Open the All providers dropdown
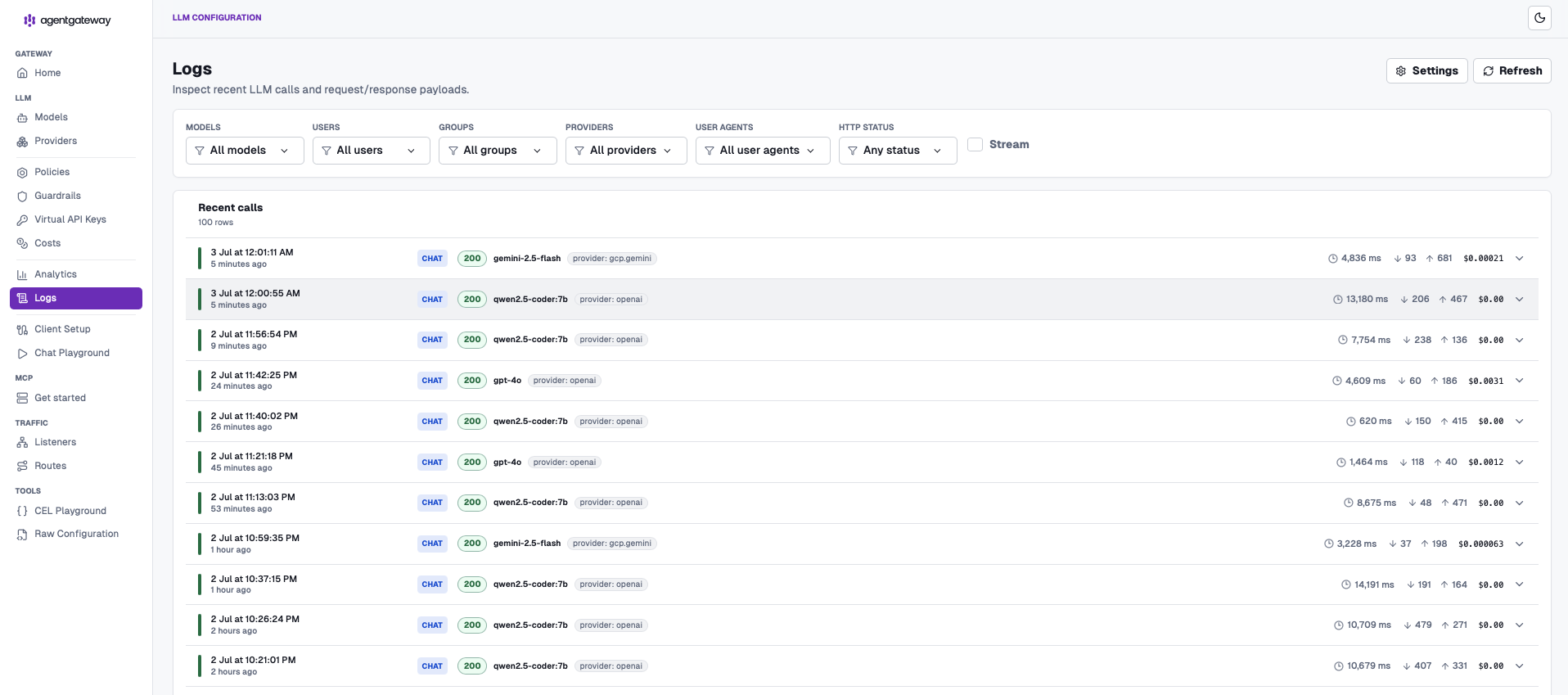 626,151
